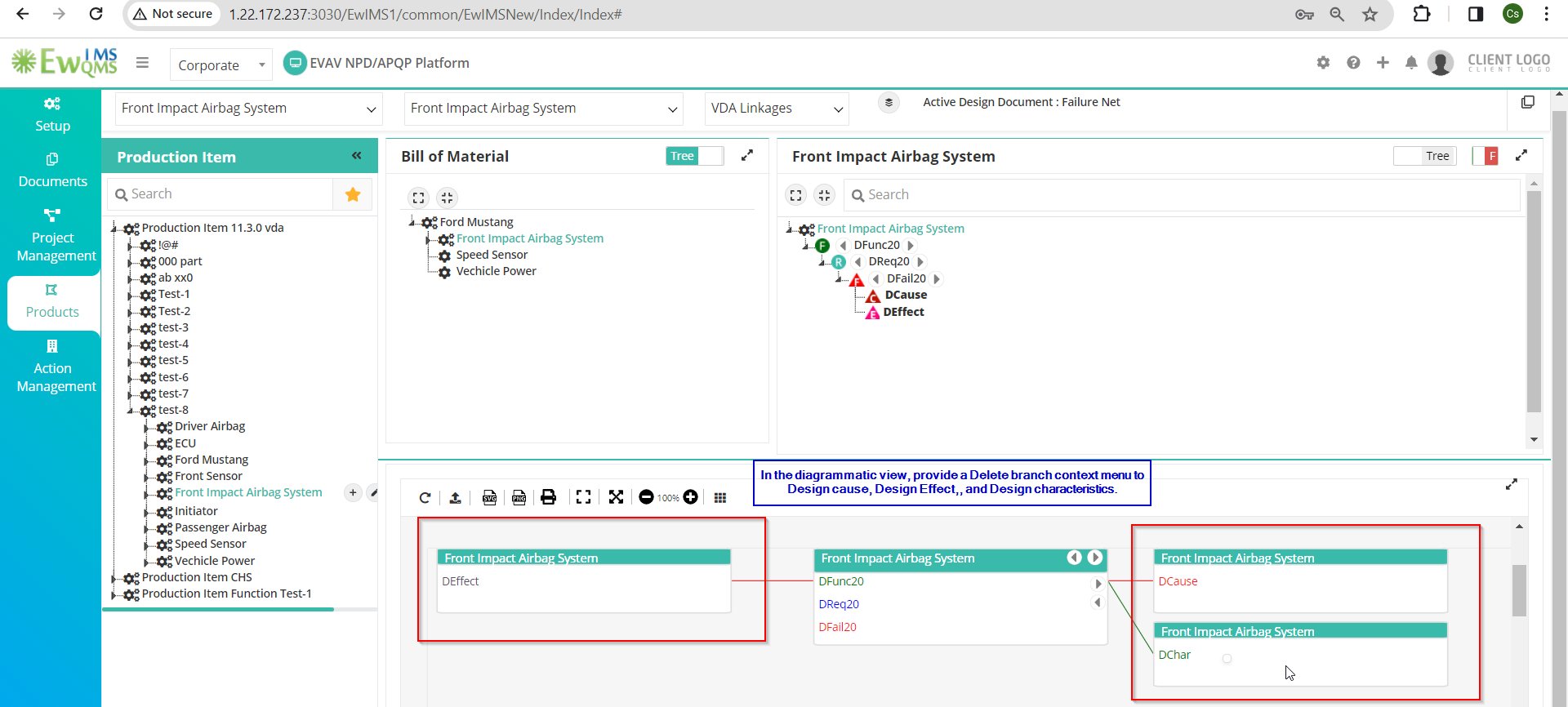Select Speed Sensor in Bill of Material
This screenshot has height=707, width=1568.
(x=492, y=255)
